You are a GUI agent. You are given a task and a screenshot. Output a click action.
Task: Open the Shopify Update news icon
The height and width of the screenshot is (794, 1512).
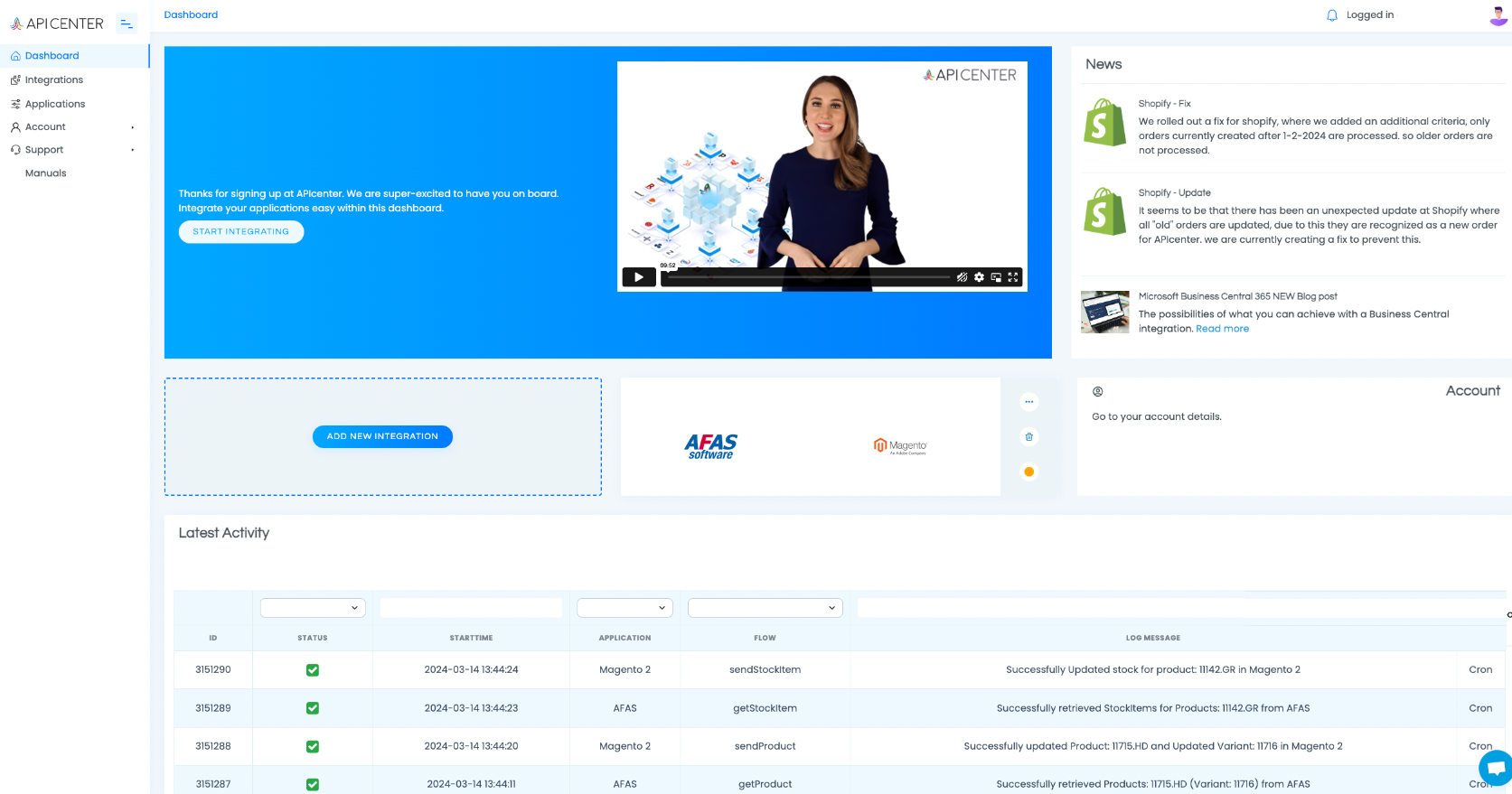coord(1104,211)
